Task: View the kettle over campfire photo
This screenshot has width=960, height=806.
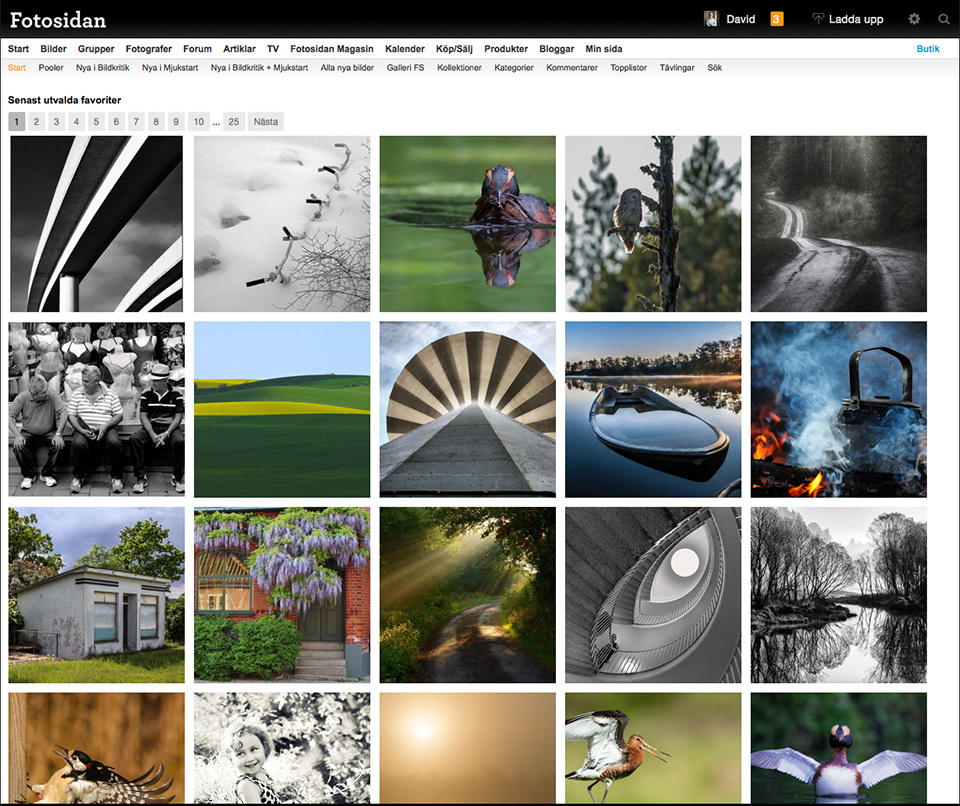Action: [x=838, y=409]
